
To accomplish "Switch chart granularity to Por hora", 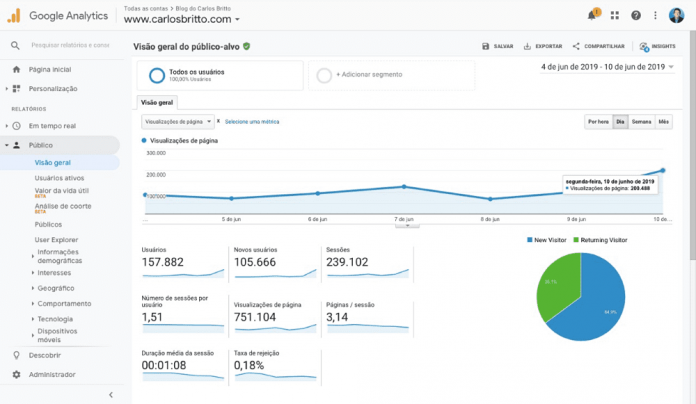I will click(598, 121).
